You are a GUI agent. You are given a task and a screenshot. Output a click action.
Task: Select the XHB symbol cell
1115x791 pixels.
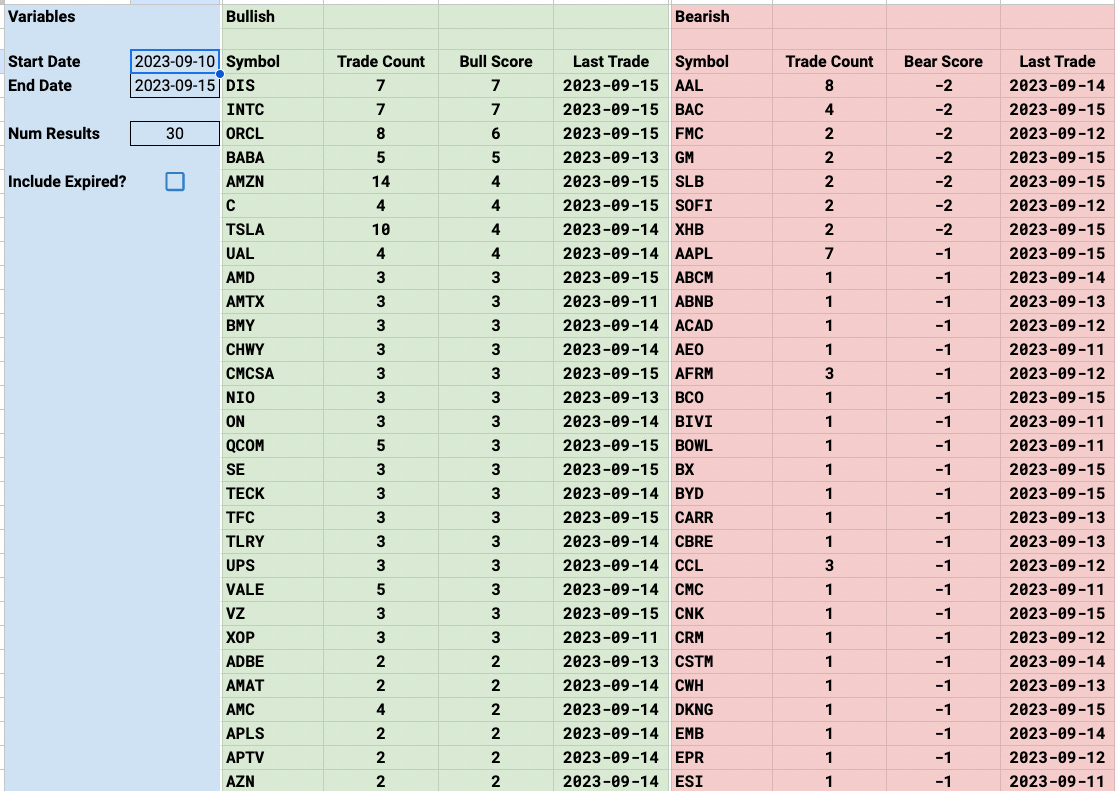[x=721, y=230]
